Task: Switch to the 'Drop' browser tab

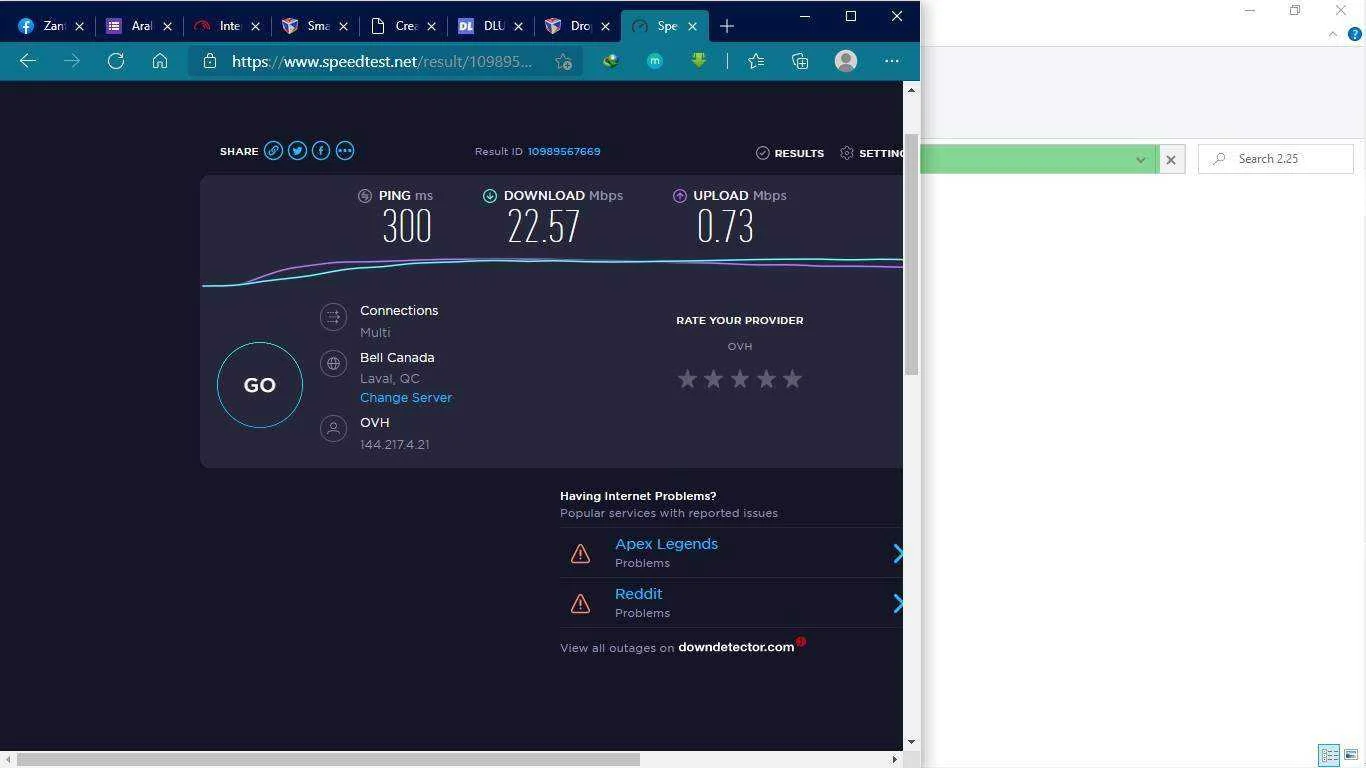Action: (x=575, y=26)
